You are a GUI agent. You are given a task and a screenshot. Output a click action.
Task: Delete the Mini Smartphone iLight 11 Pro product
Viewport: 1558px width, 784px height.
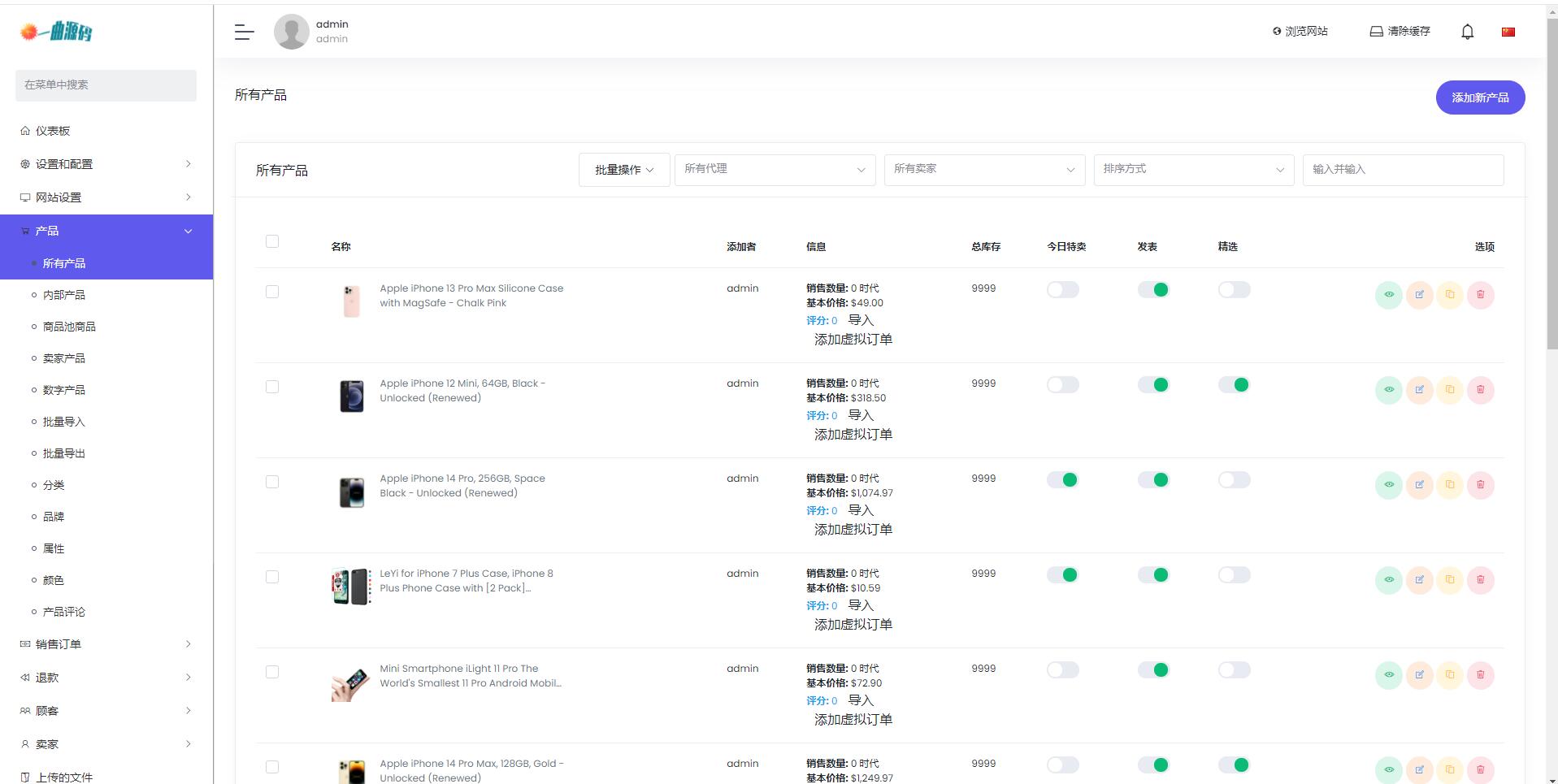[x=1481, y=675]
